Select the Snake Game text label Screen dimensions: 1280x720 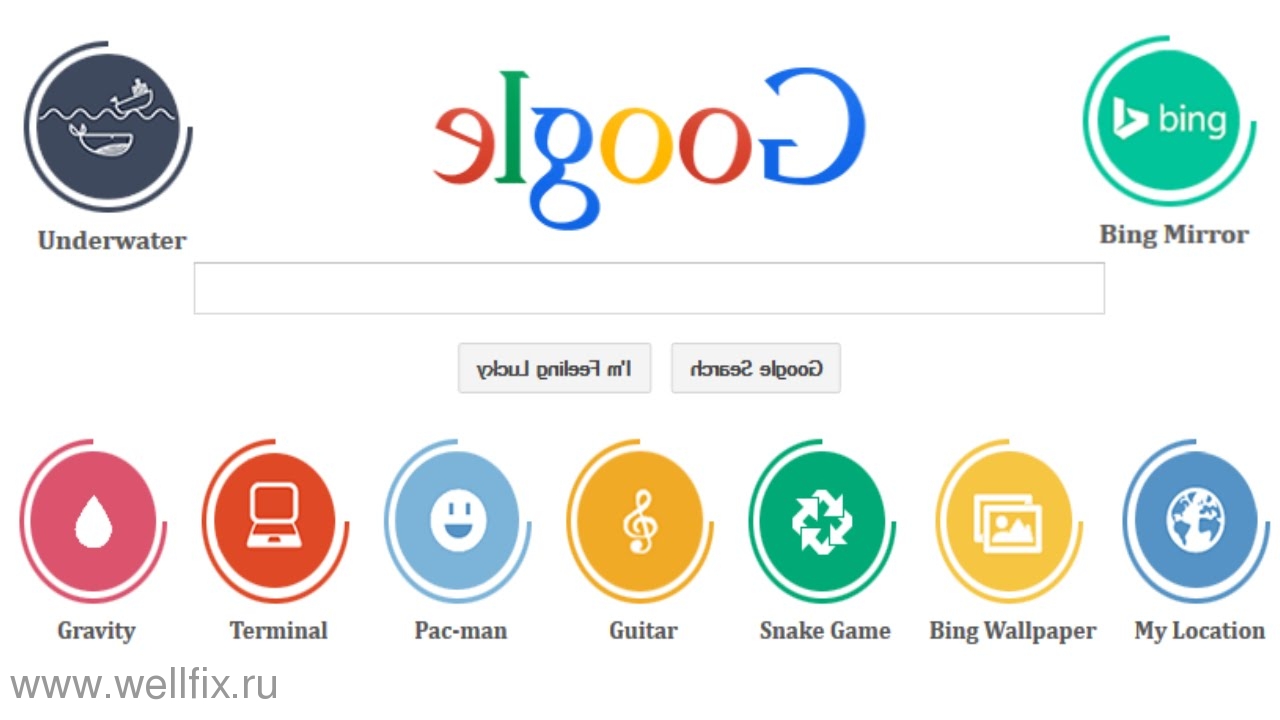click(825, 631)
